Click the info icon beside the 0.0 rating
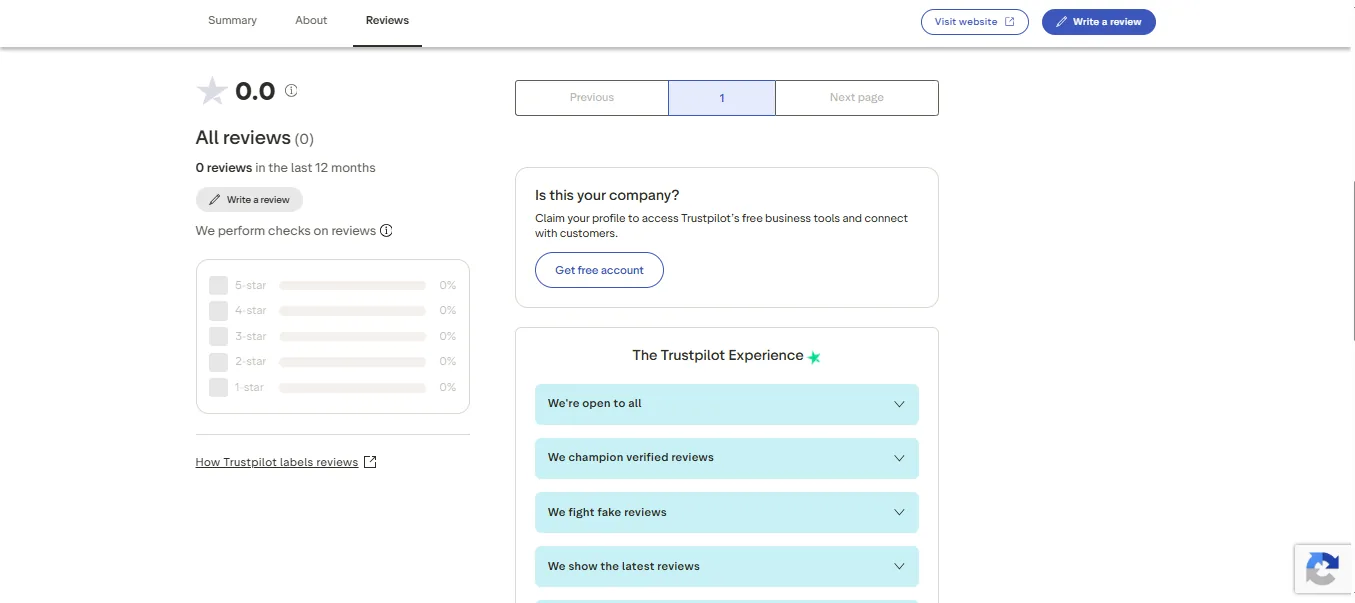Image resolution: width=1355 pixels, height=603 pixels. click(291, 90)
